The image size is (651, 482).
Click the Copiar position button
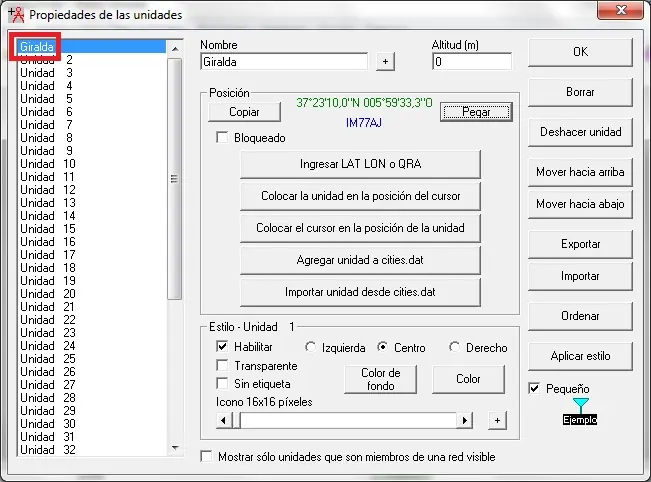244,112
